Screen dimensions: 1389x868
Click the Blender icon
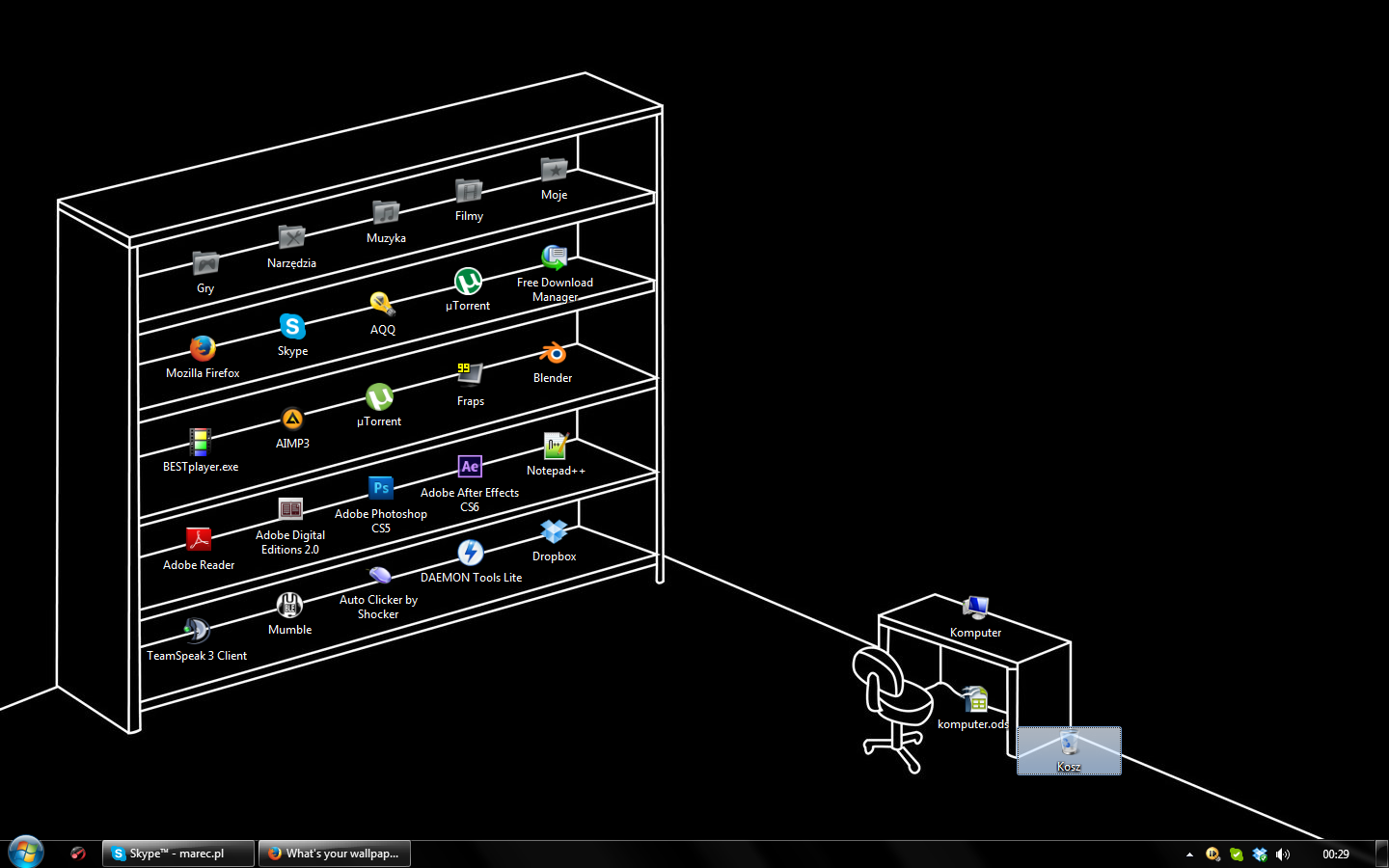pos(553,353)
